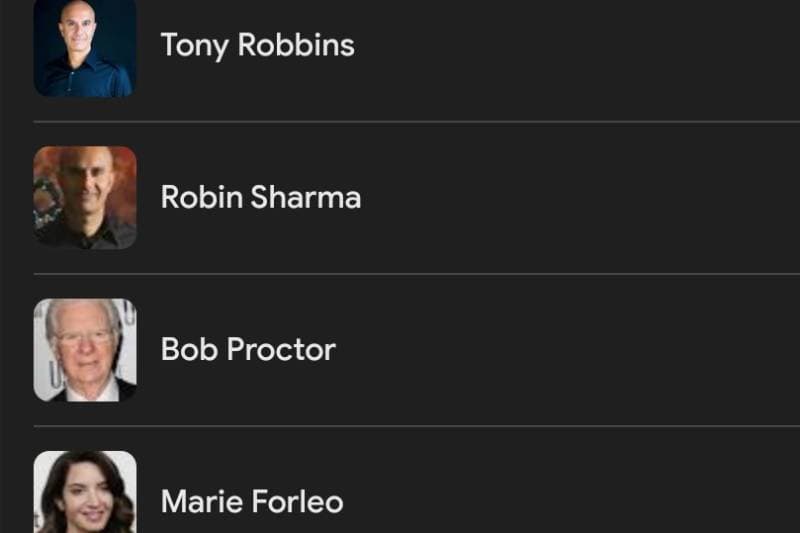Tap the picture beside Bob Proctor
Screen dimensions: 800x533
[x=85, y=350]
